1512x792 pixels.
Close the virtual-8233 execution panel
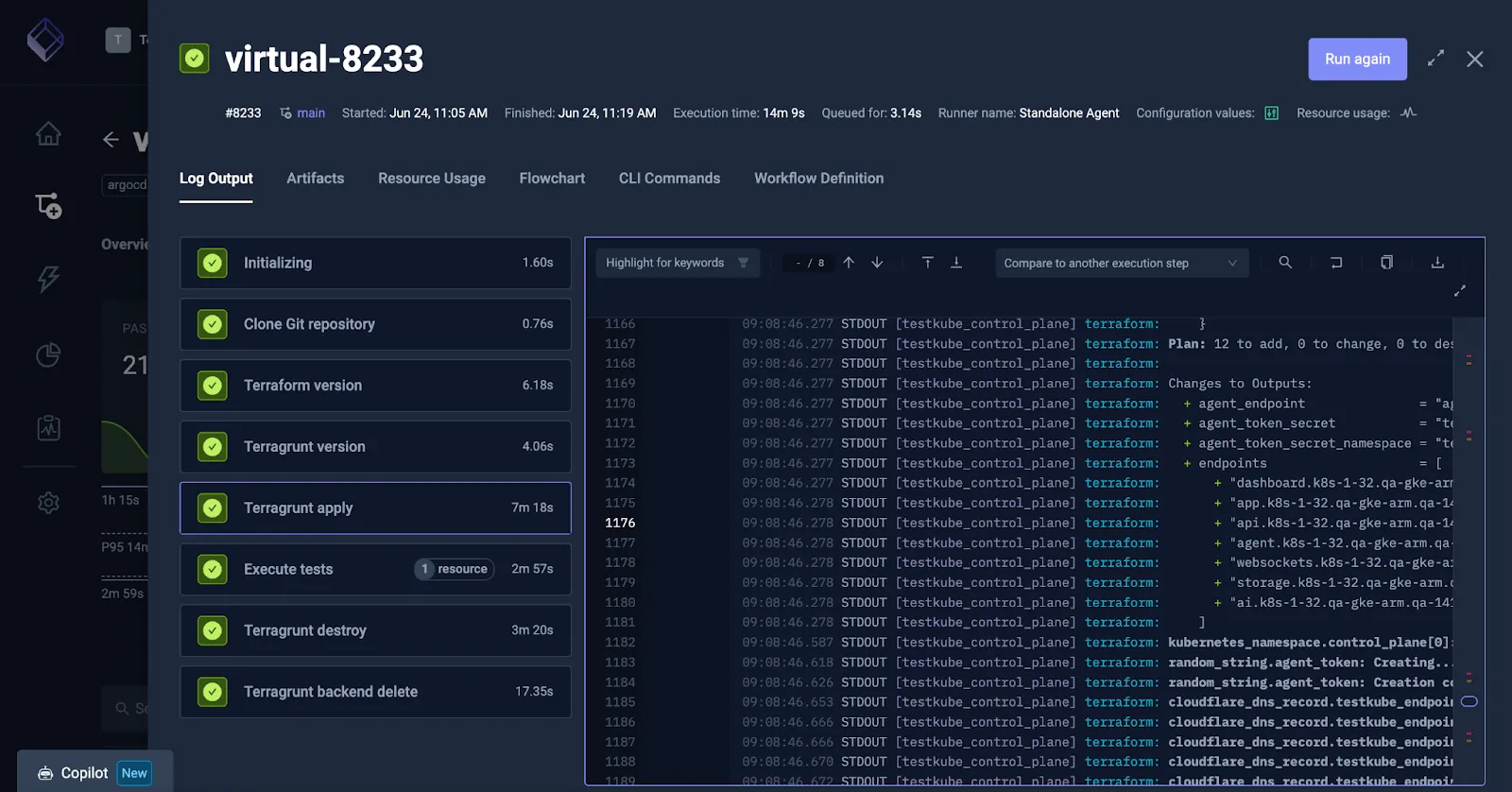pos(1474,59)
